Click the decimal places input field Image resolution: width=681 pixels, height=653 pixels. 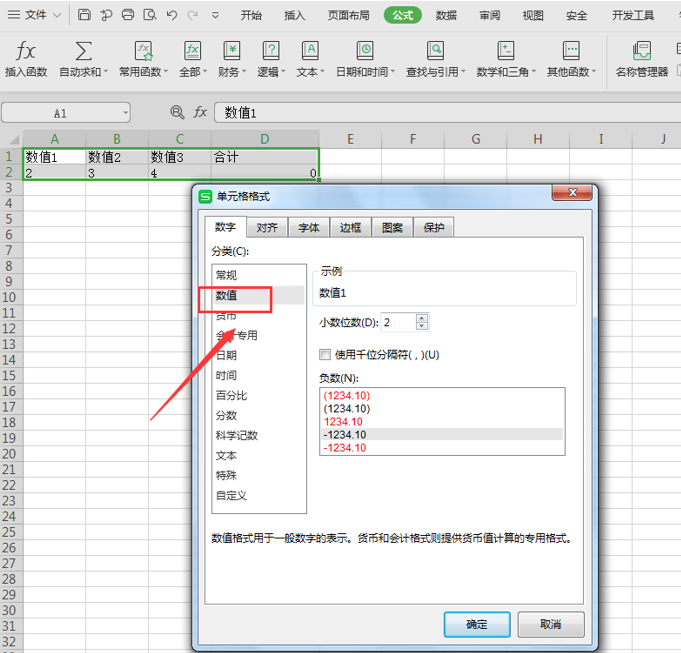(x=398, y=322)
